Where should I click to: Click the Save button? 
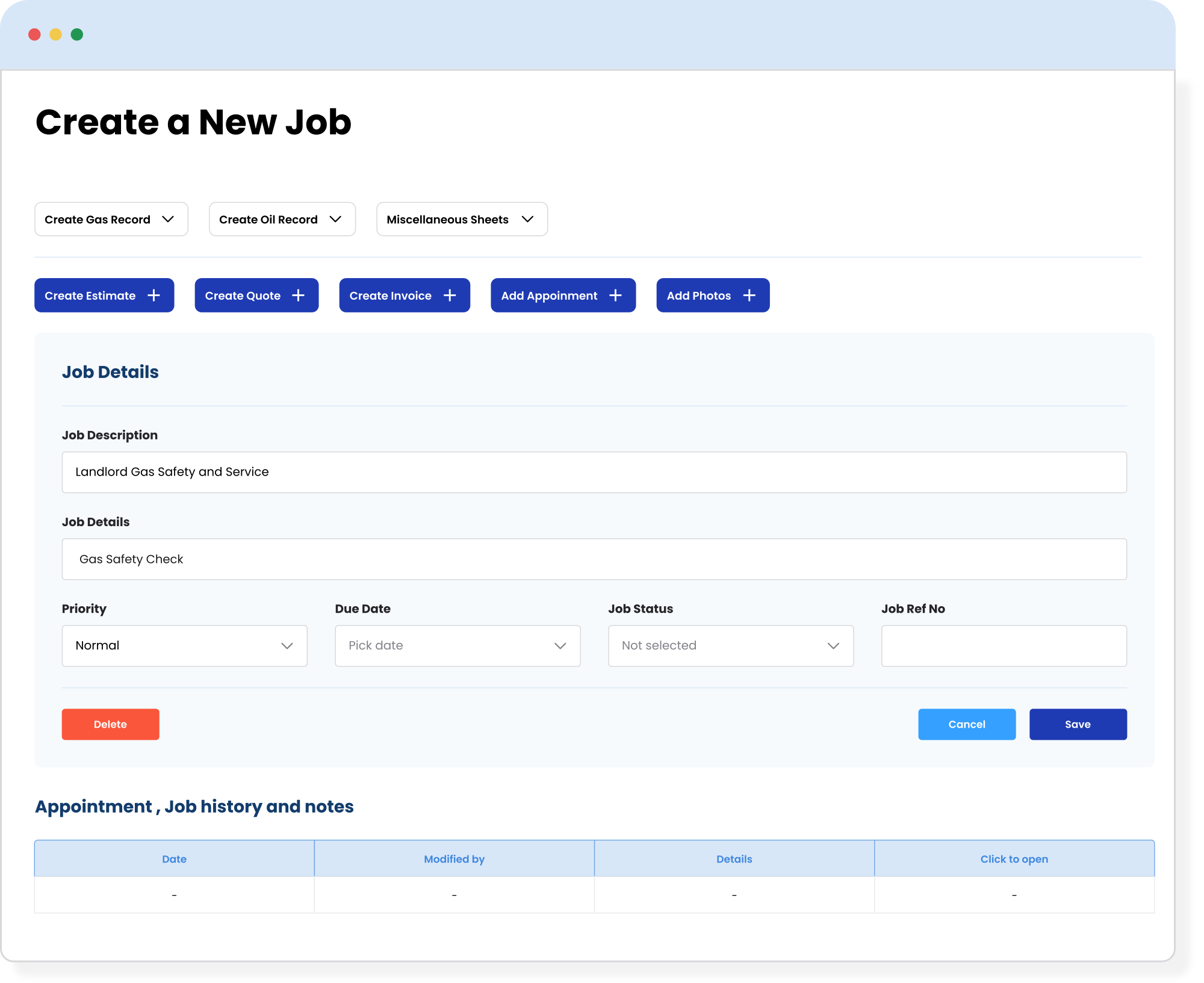pyautogui.click(x=1077, y=724)
